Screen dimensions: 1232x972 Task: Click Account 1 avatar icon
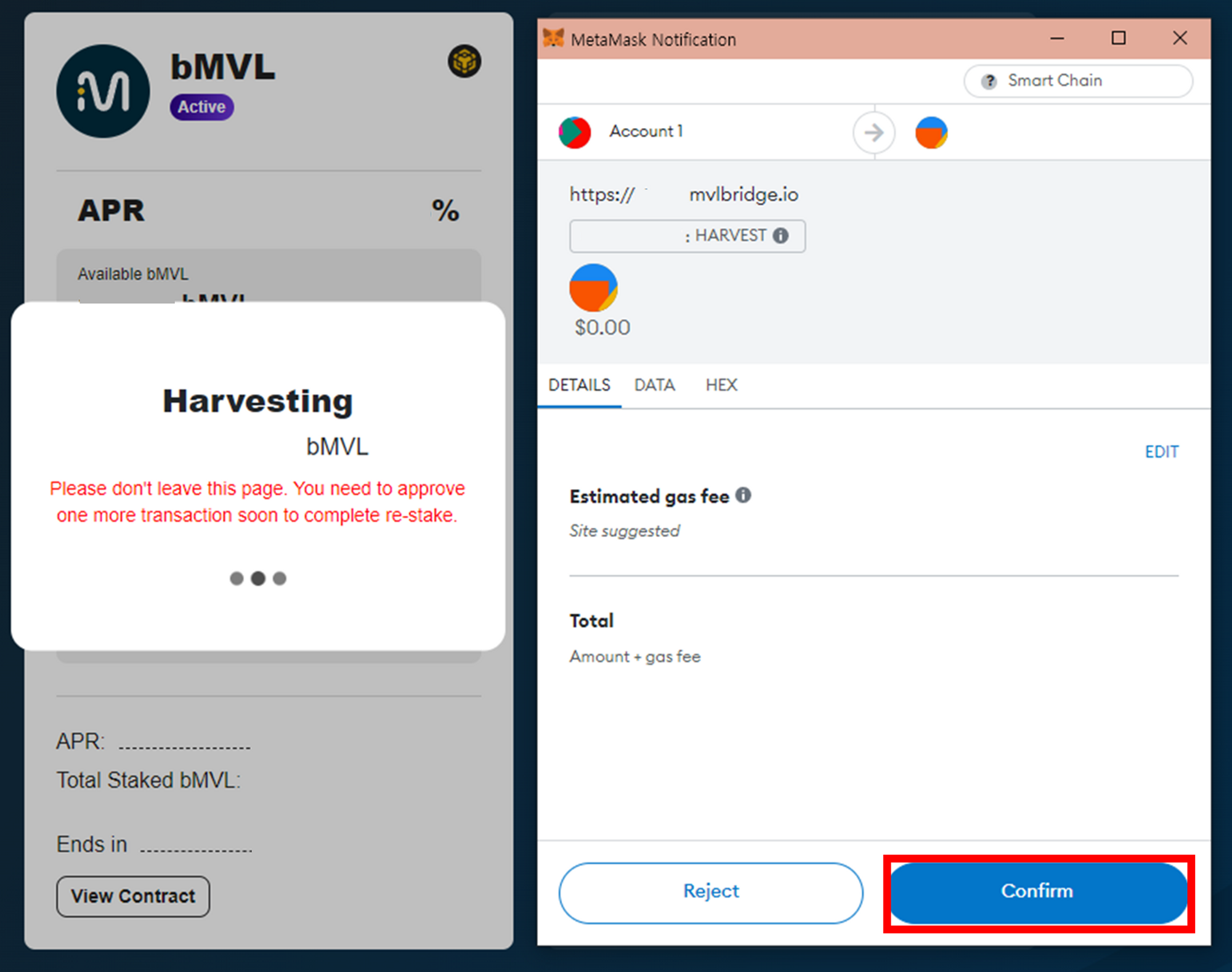click(x=574, y=132)
